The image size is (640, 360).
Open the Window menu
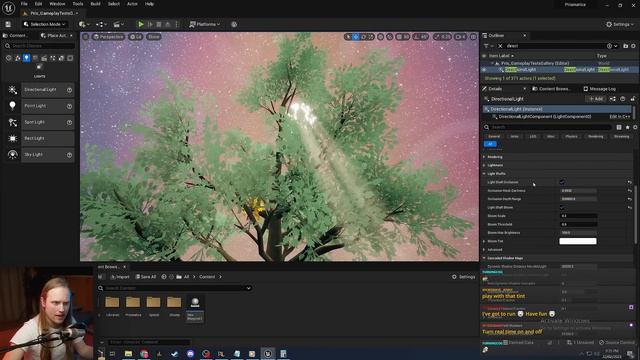point(57,4)
